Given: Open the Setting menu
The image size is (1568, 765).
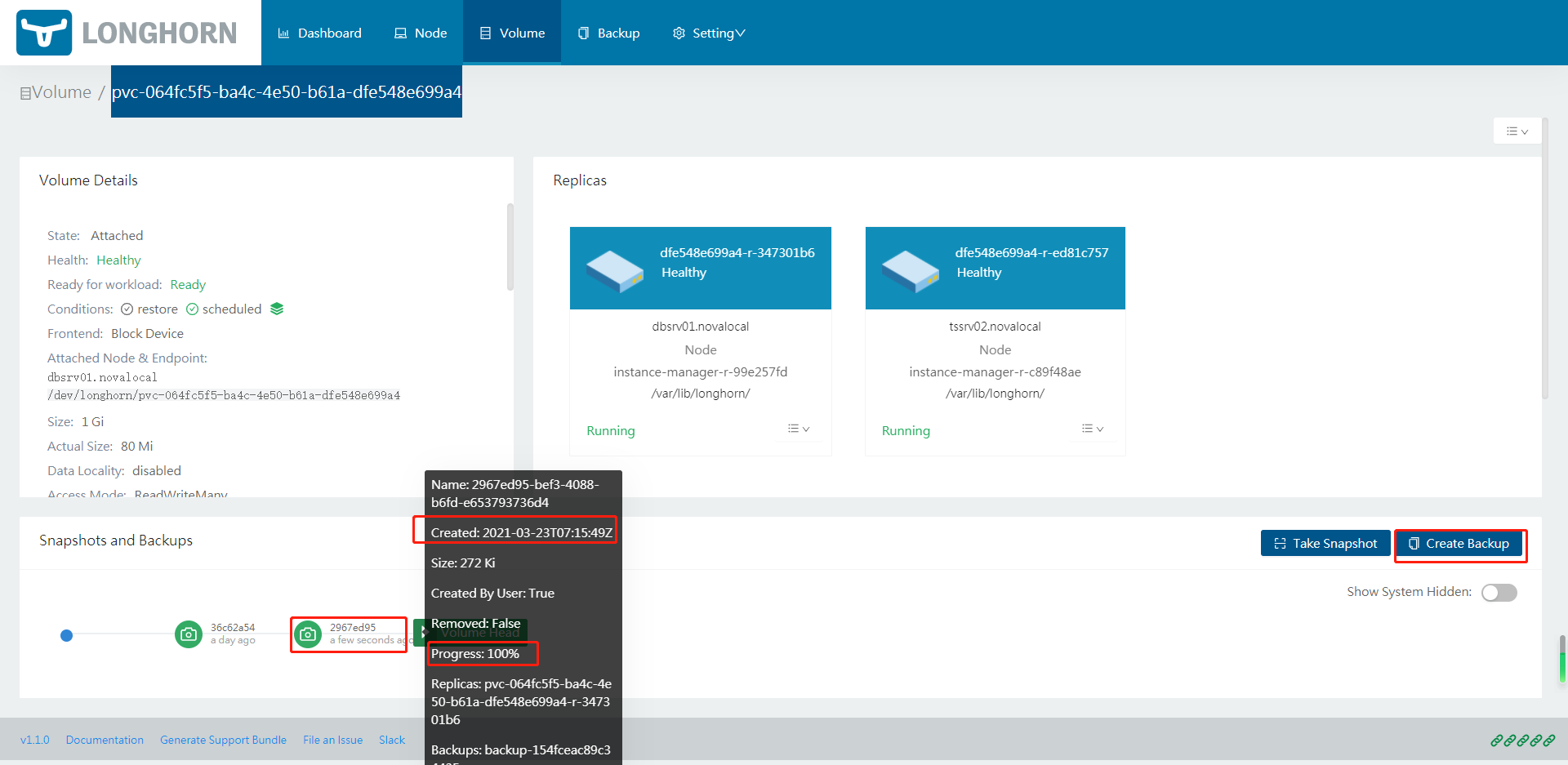Looking at the screenshot, I should click(708, 33).
